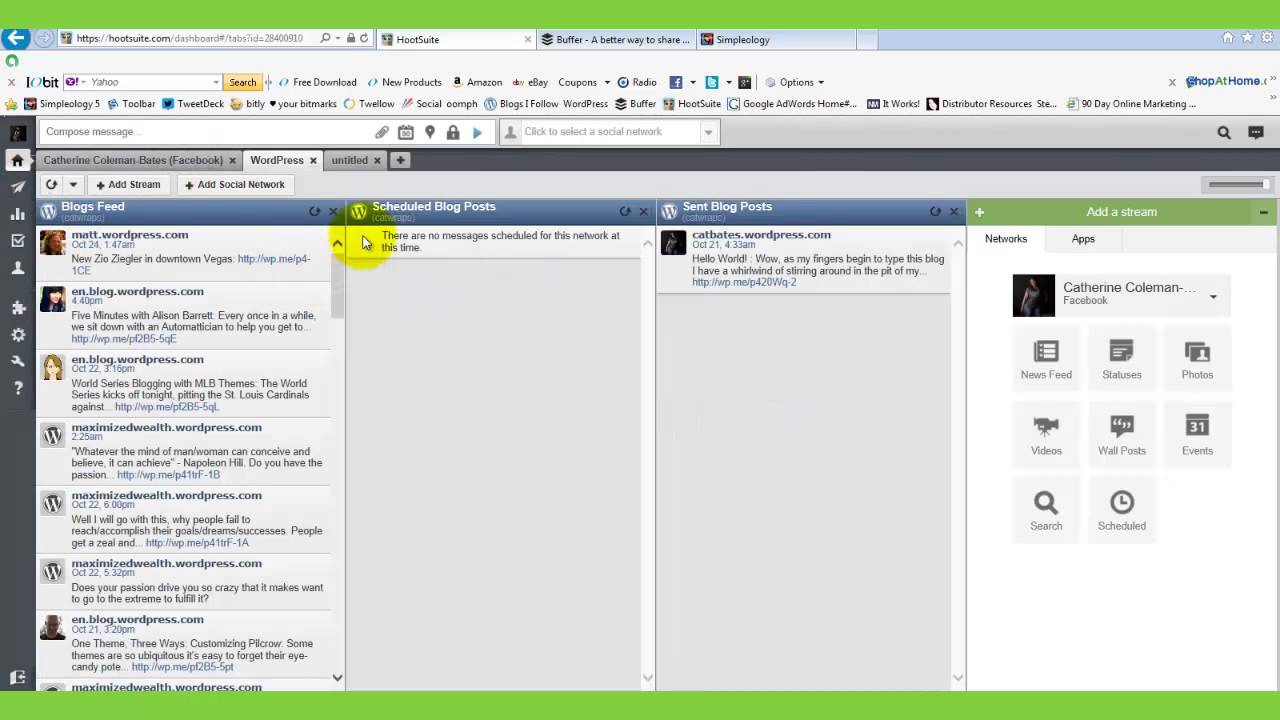Screen dimensions: 1280x720
Task: Select the WordPress dashboard tab
Action: point(277,160)
